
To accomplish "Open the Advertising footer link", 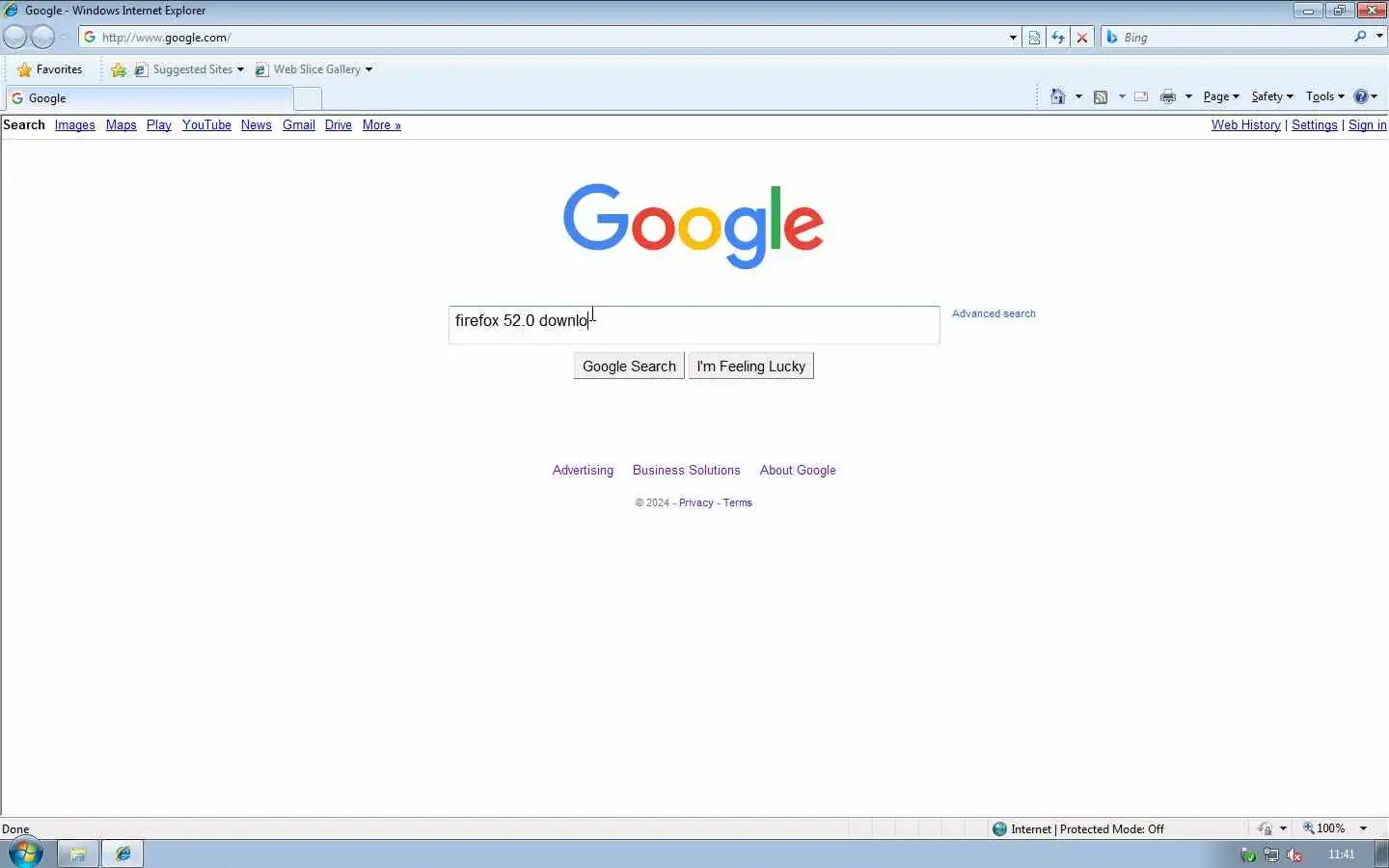I will [x=583, y=471].
